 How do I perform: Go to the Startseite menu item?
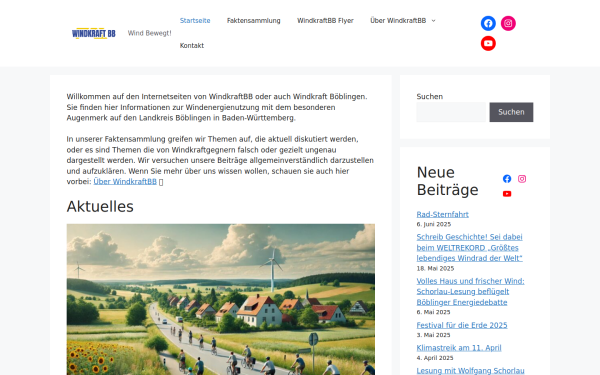pos(195,21)
